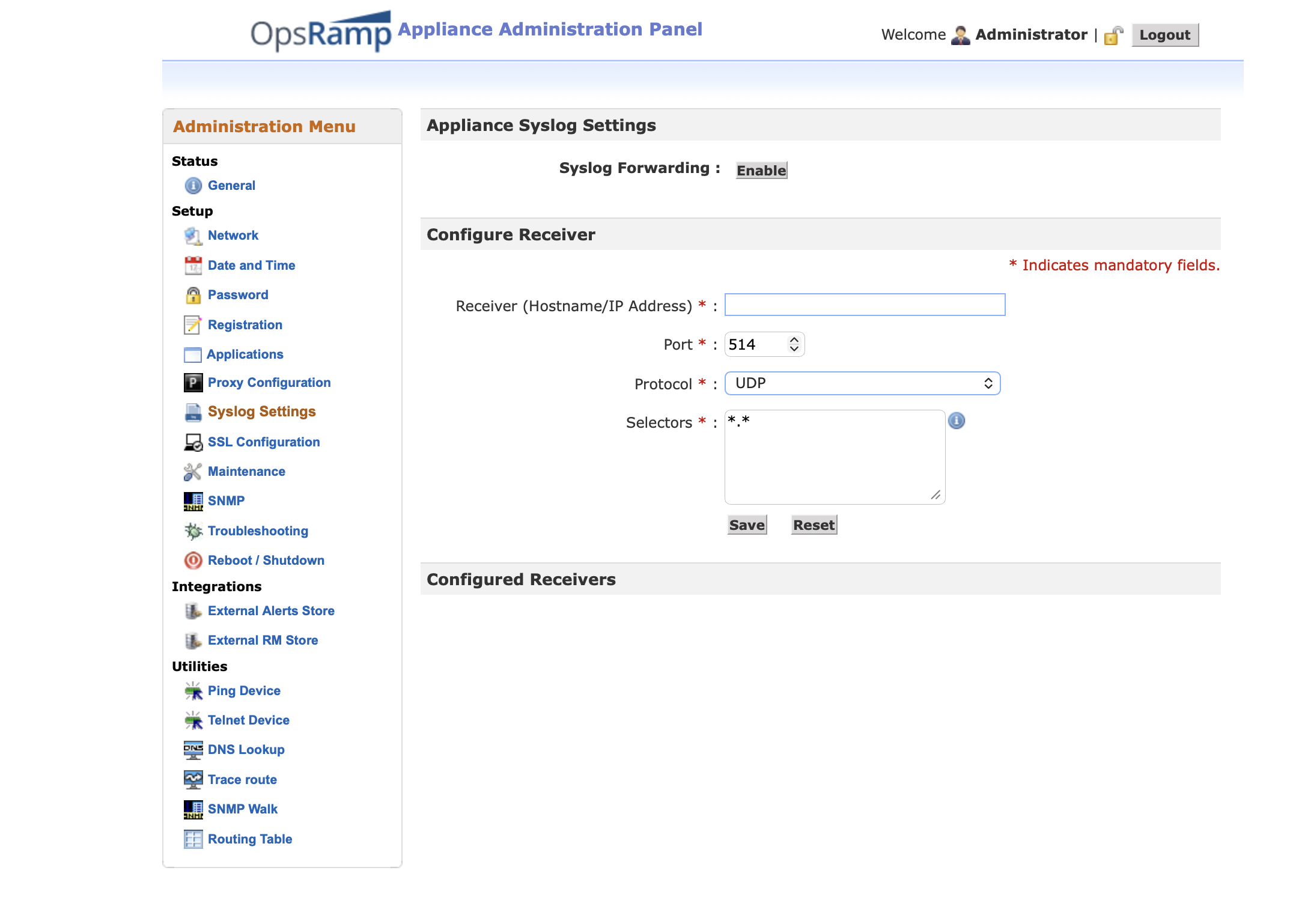Click the Date and Time calendar icon
Viewport: 1293px width, 924px height.
coord(193,266)
